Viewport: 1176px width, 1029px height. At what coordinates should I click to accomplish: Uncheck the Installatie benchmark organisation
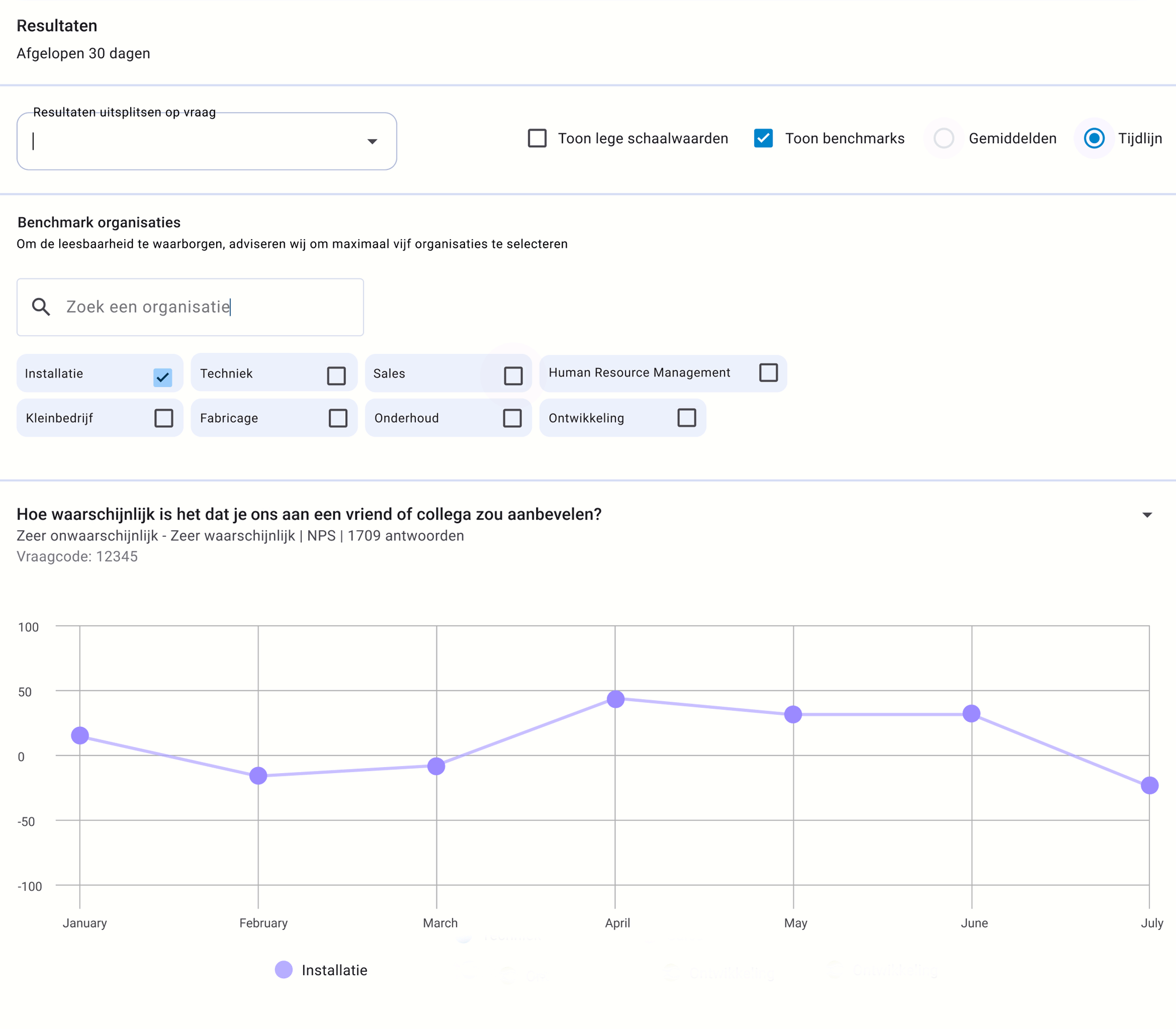point(163,377)
